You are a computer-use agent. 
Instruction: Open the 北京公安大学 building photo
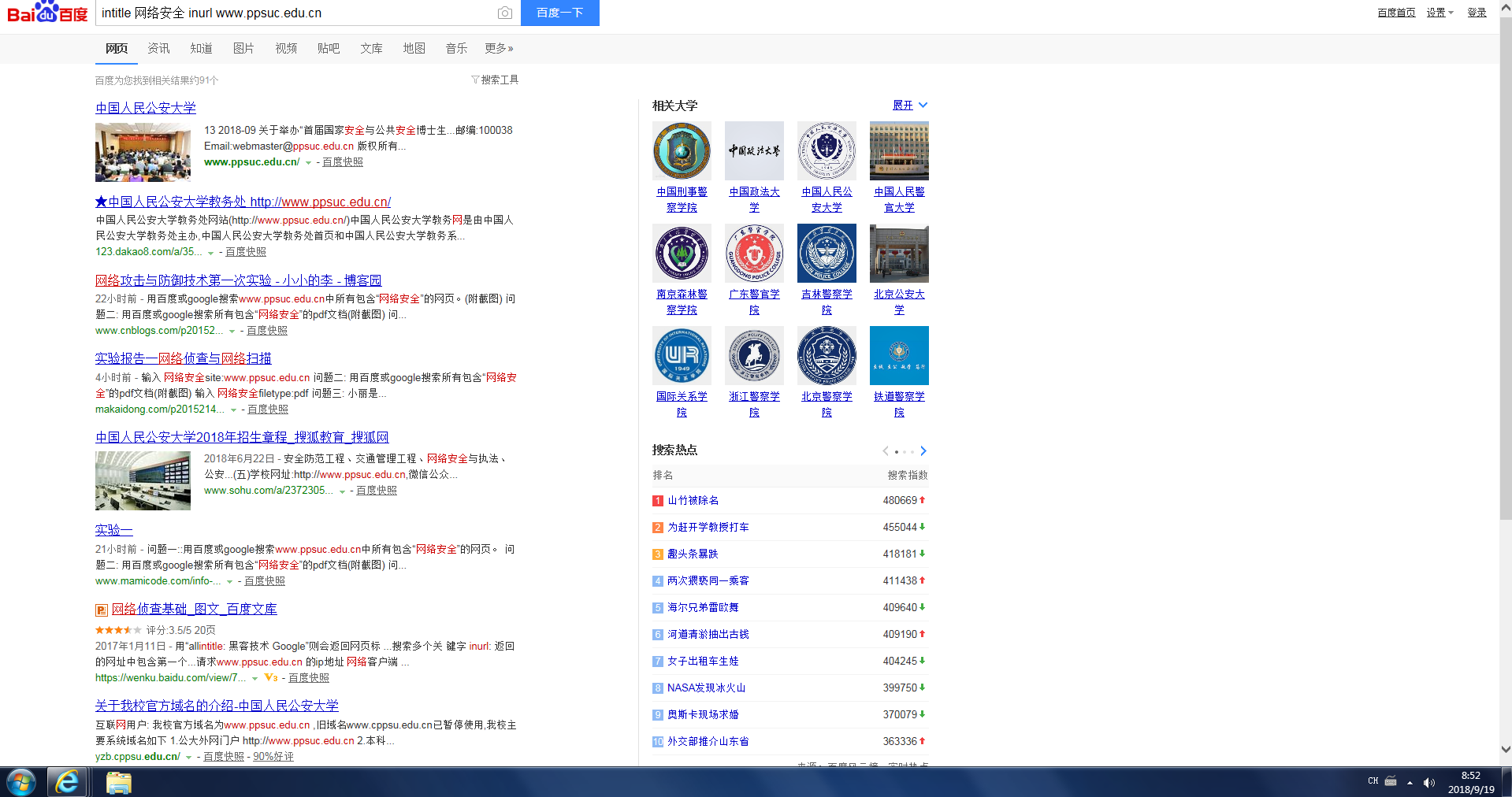point(899,253)
